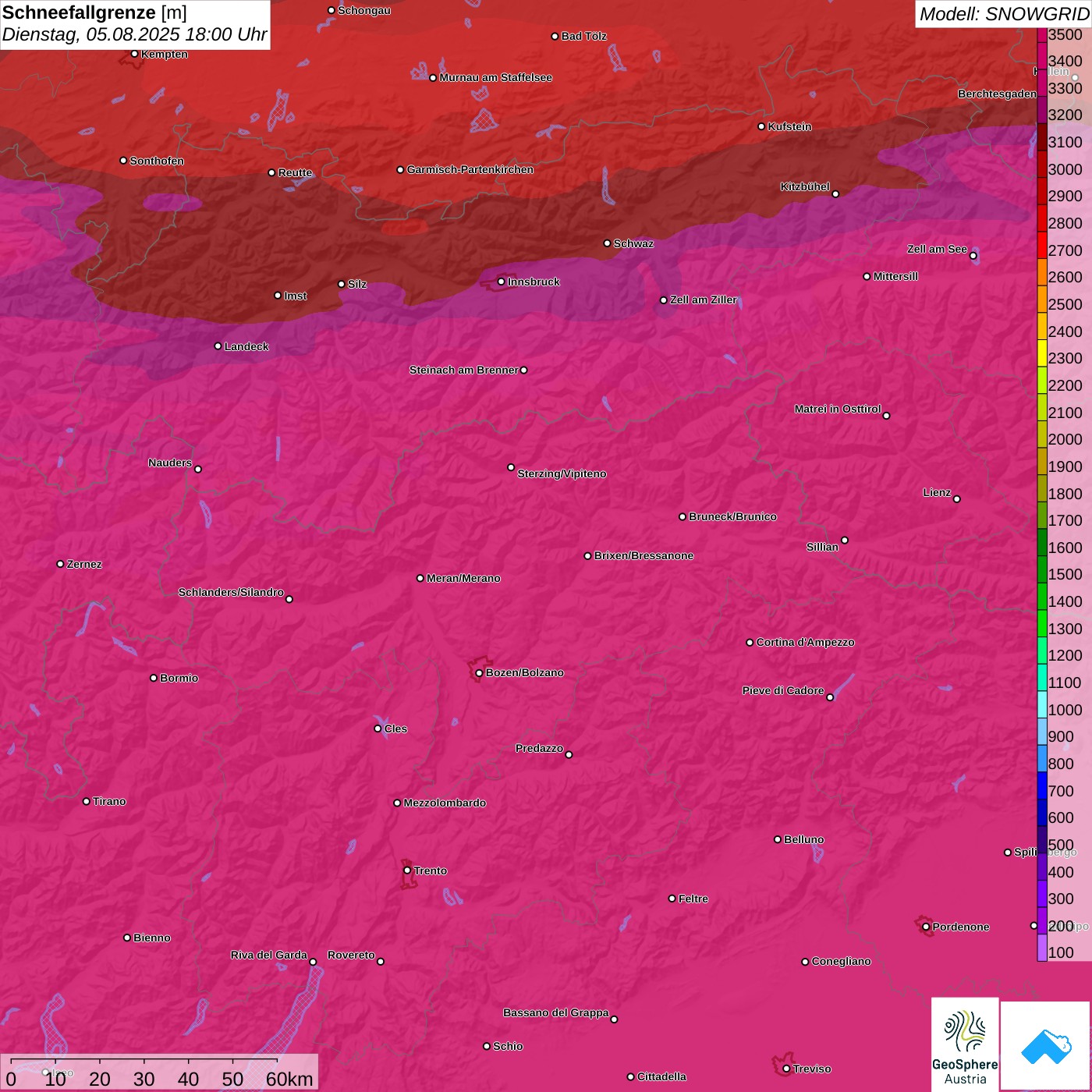Image resolution: width=1092 pixels, height=1092 pixels.
Task: Click the Bruneck/Brunico label
Action: (x=732, y=516)
